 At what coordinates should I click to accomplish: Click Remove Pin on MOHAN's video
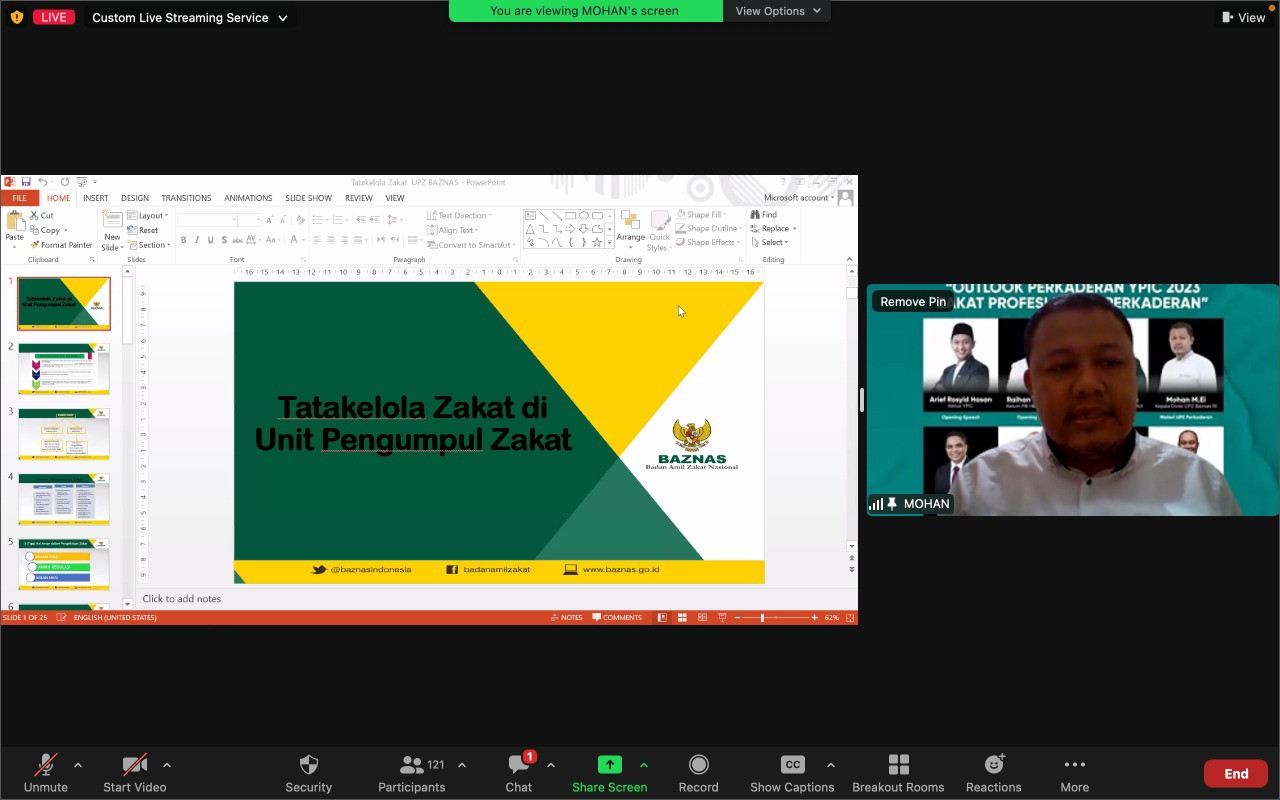[912, 302]
